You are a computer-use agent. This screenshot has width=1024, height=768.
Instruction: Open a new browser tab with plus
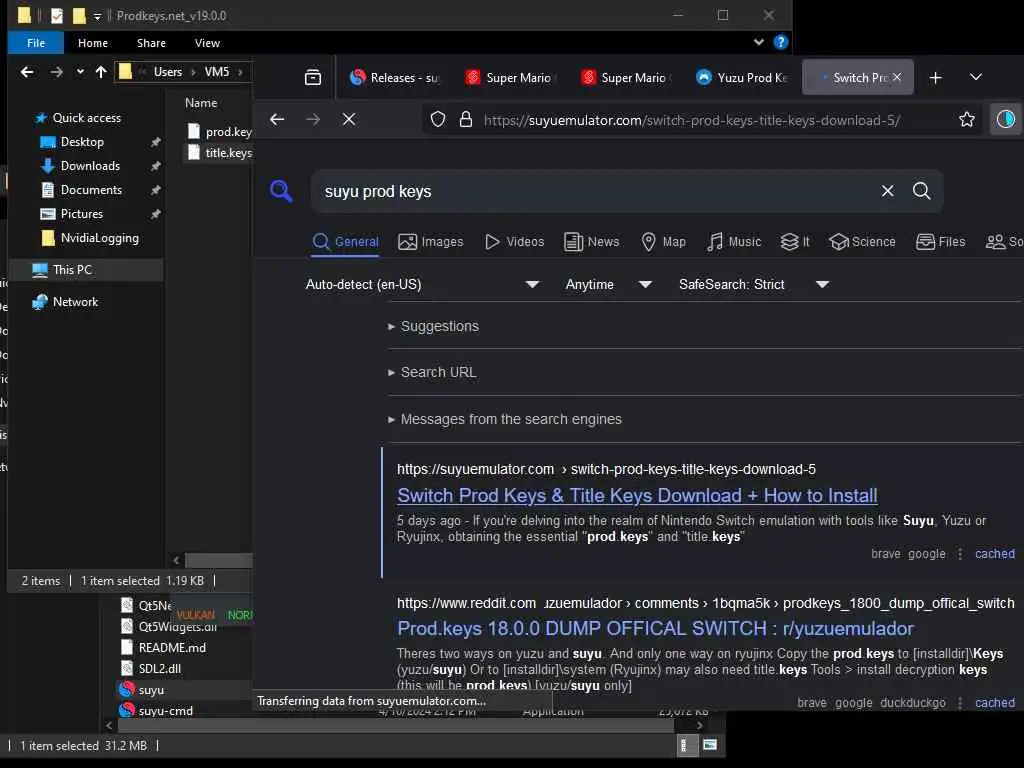pyautogui.click(x=935, y=78)
